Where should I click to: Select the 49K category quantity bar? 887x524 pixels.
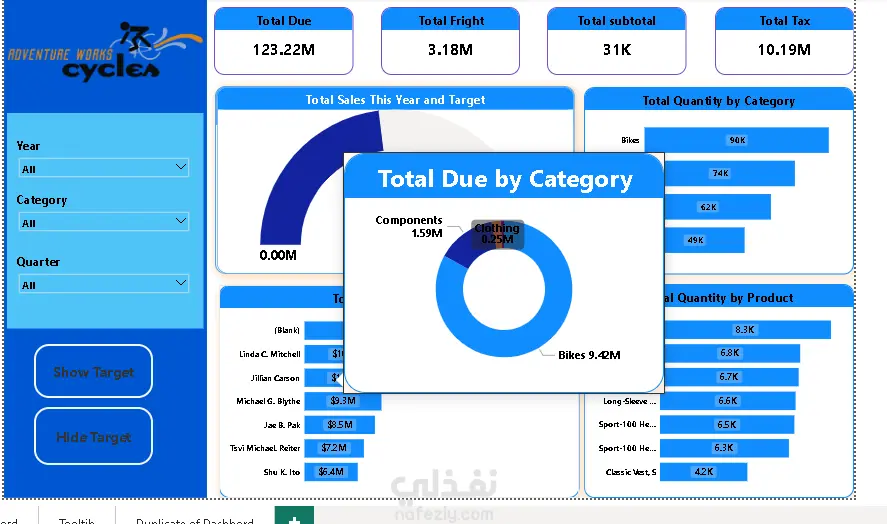click(704, 240)
